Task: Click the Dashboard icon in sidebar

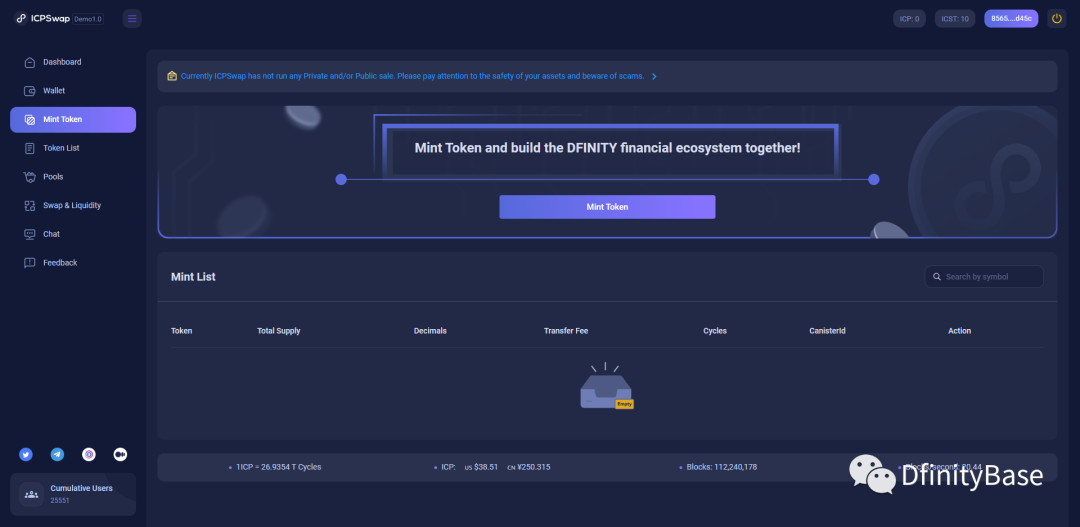Action: [x=30, y=62]
